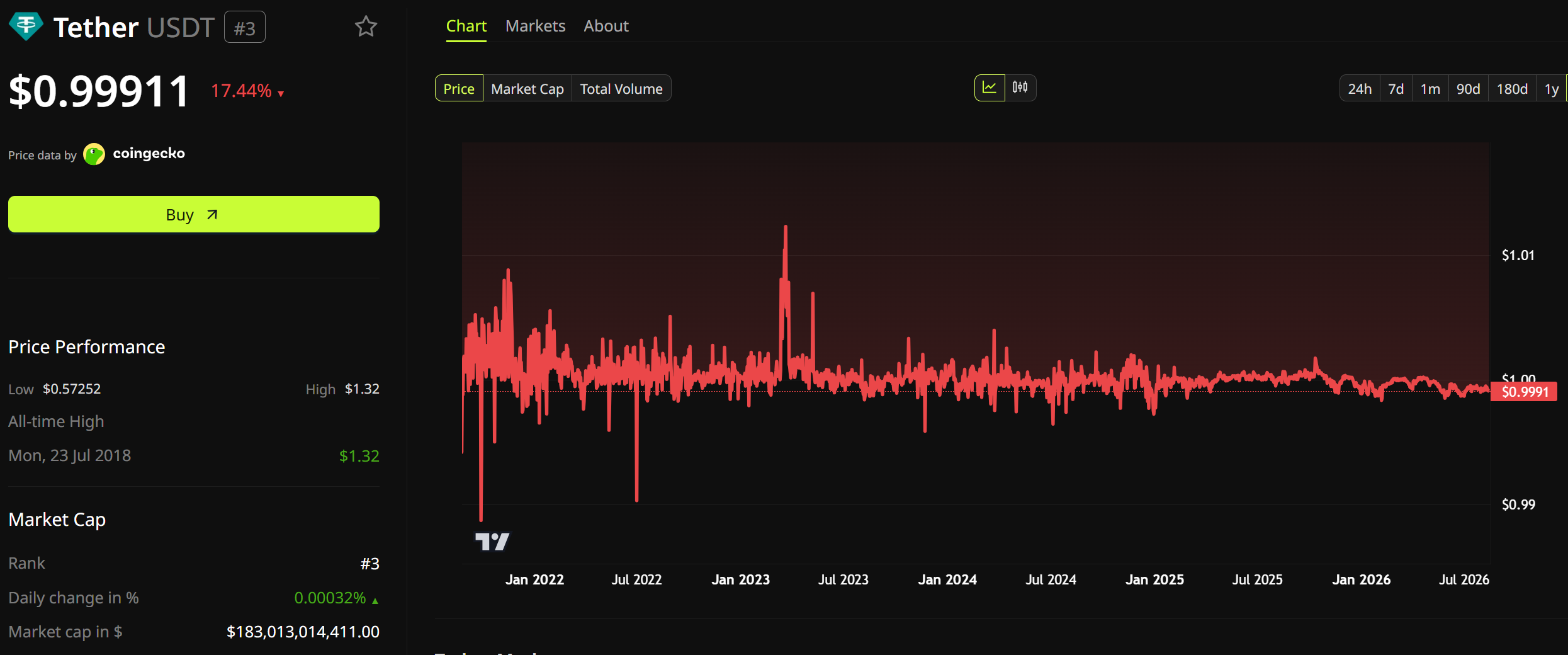Click the $1.01 price axis label
Image resolution: width=1568 pixels, height=655 pixels.
click(1518, 255)
